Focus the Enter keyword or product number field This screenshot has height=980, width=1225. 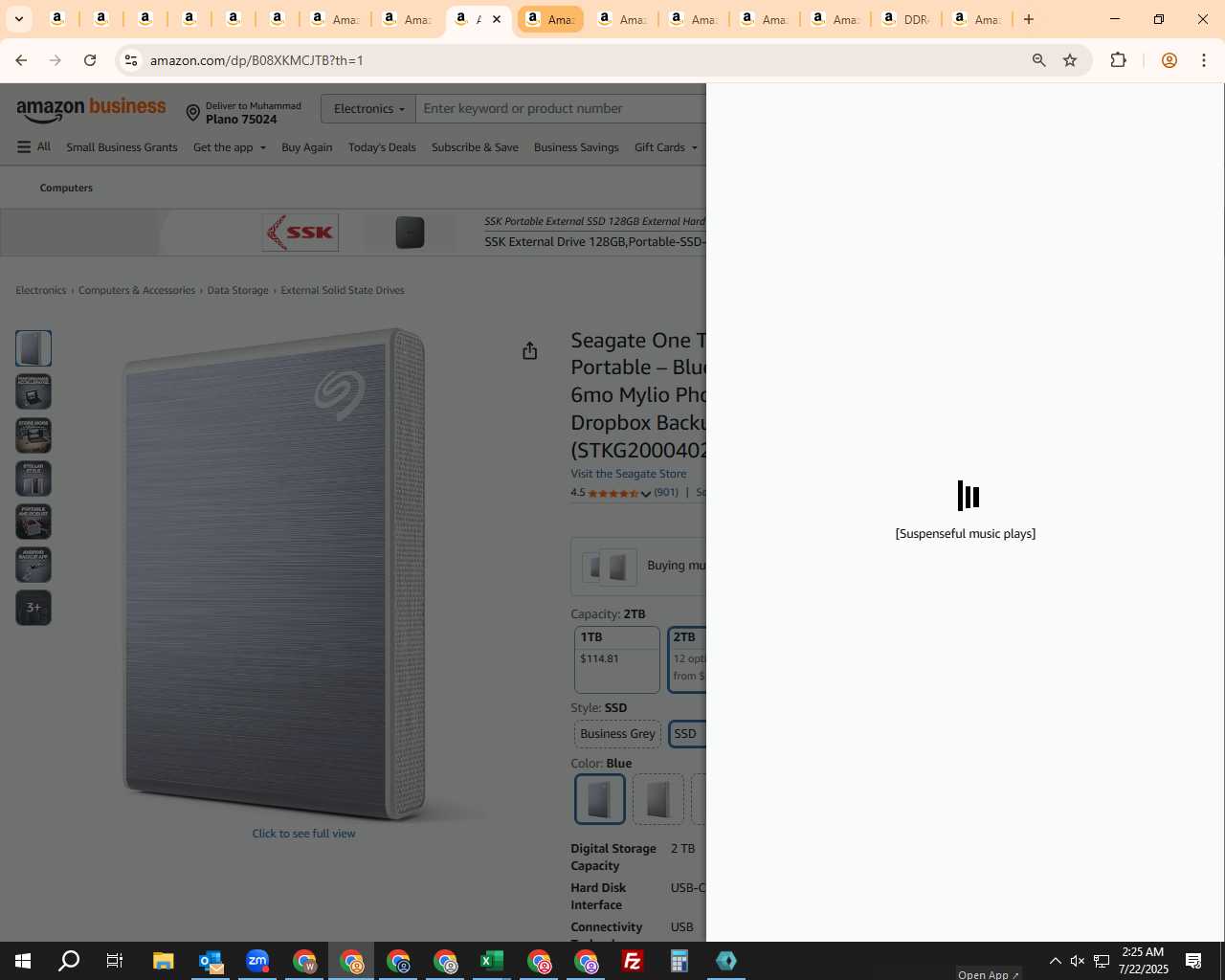tap(563, 109)
